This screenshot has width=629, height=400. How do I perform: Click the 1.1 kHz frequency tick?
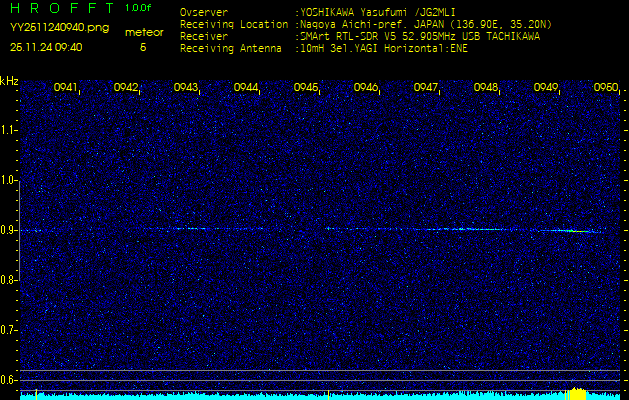[x=9, y=130]
